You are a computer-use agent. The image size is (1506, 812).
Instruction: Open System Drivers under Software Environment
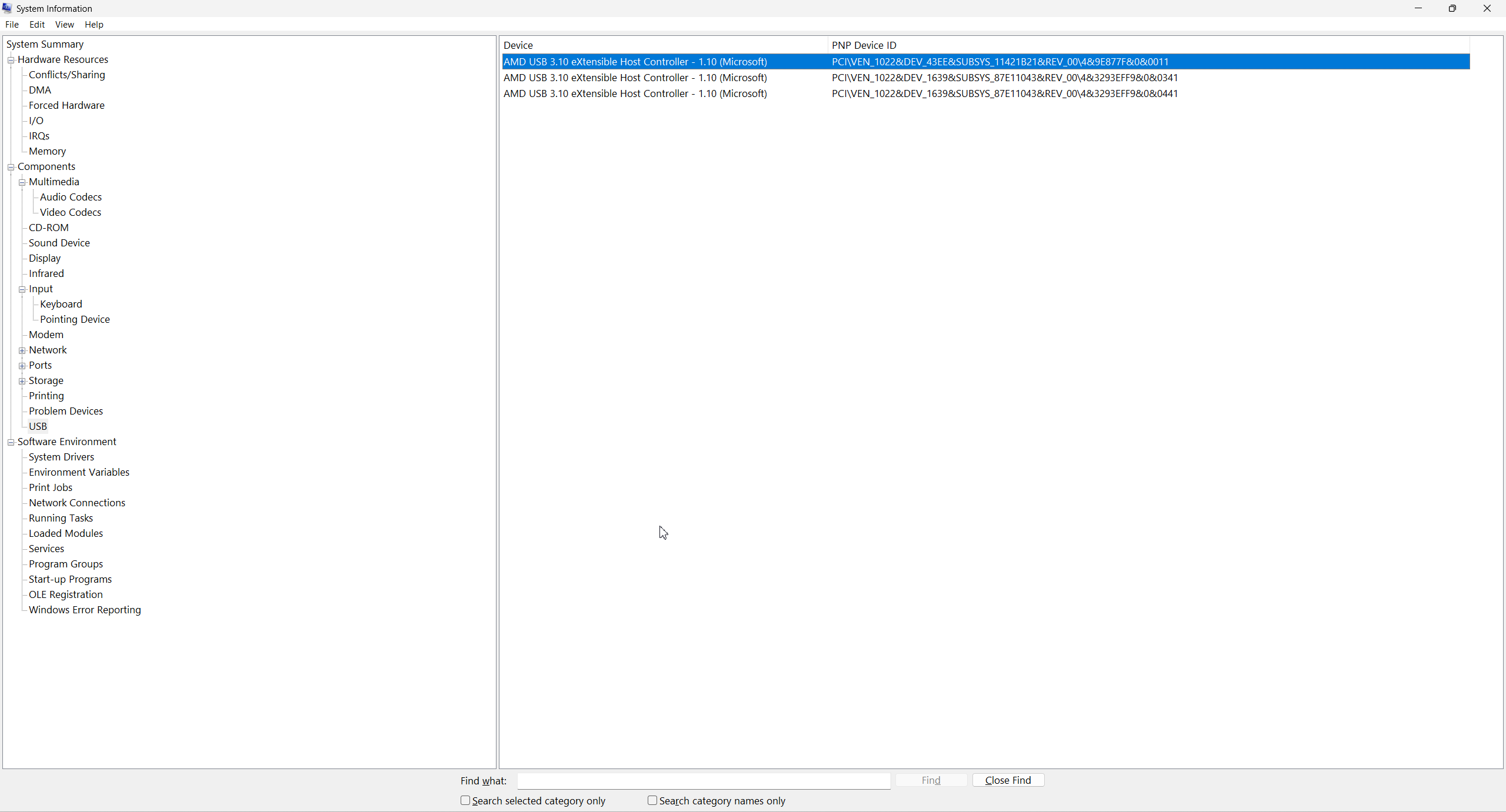point(61,457)
